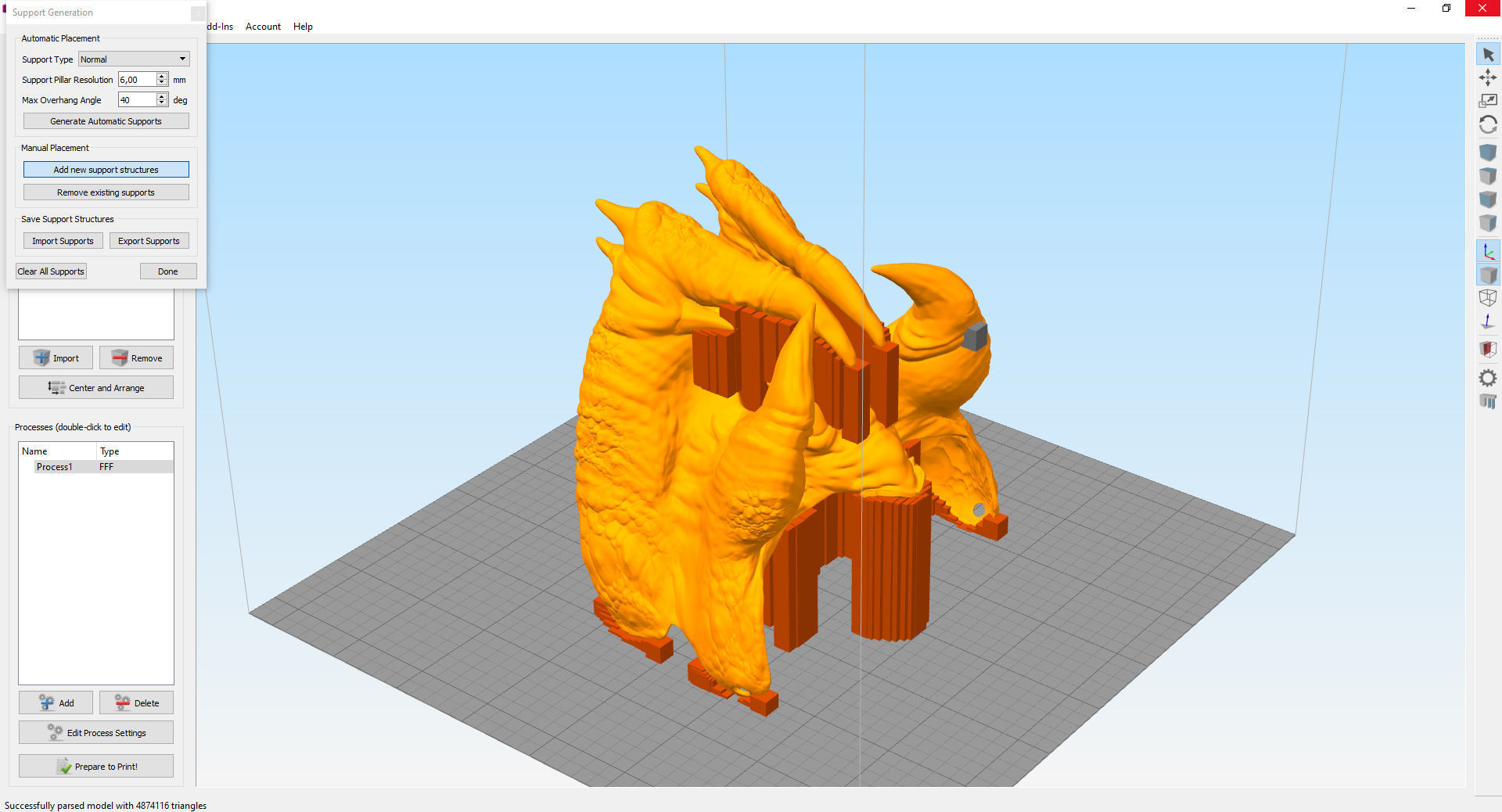Viewport: 1502px width, 812px height.
Task: Click the Import model button
Action: point(56,357)
